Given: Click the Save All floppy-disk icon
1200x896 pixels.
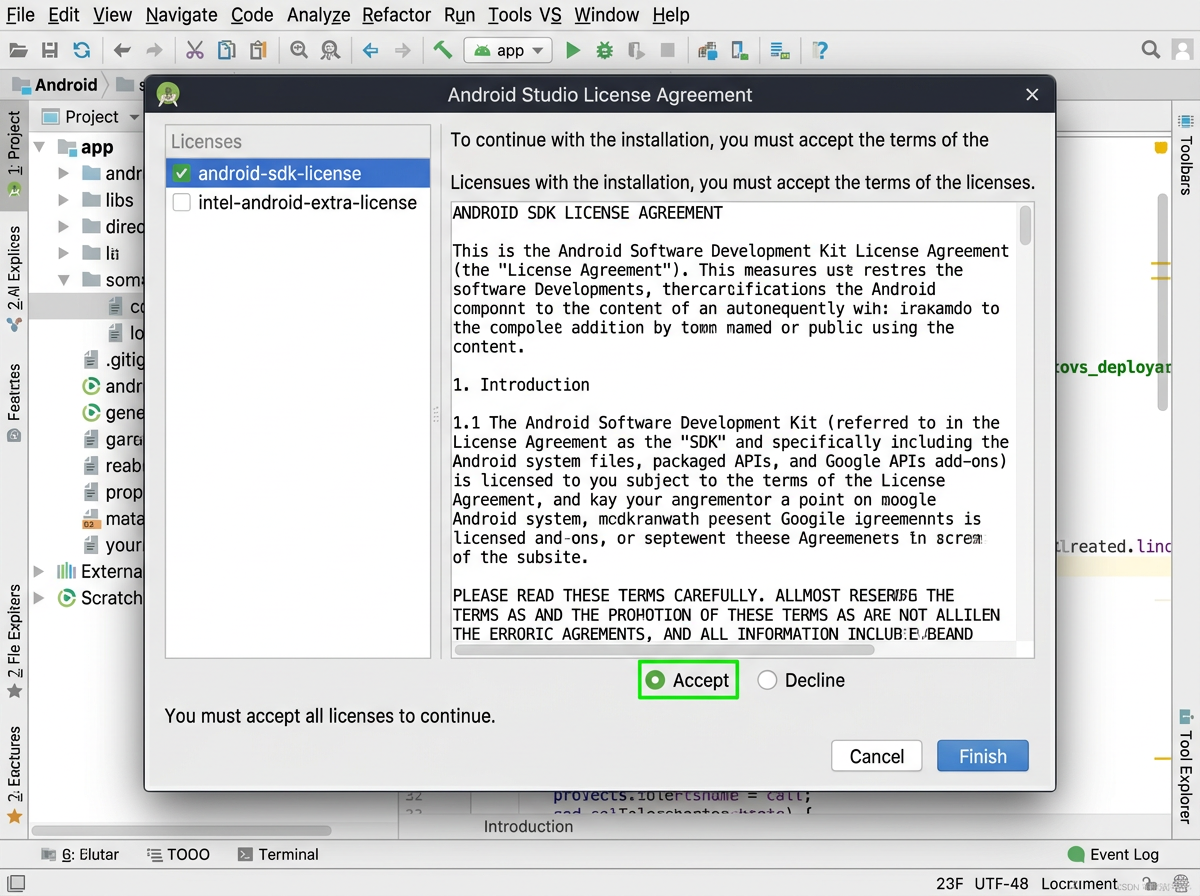Looking at the screenshot, I should tap(50, 50).
